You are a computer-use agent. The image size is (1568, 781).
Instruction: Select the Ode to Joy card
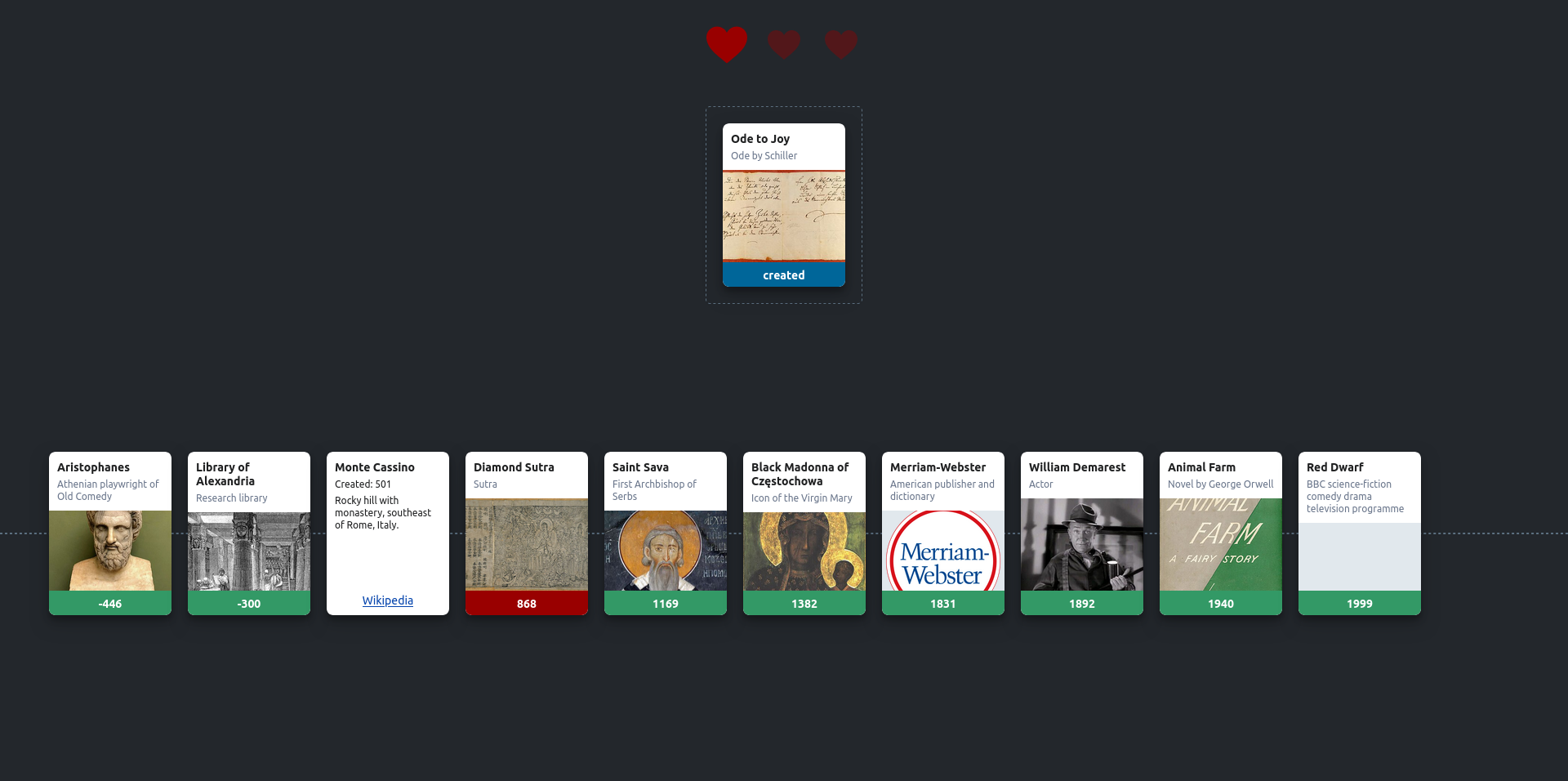point(784,205)
